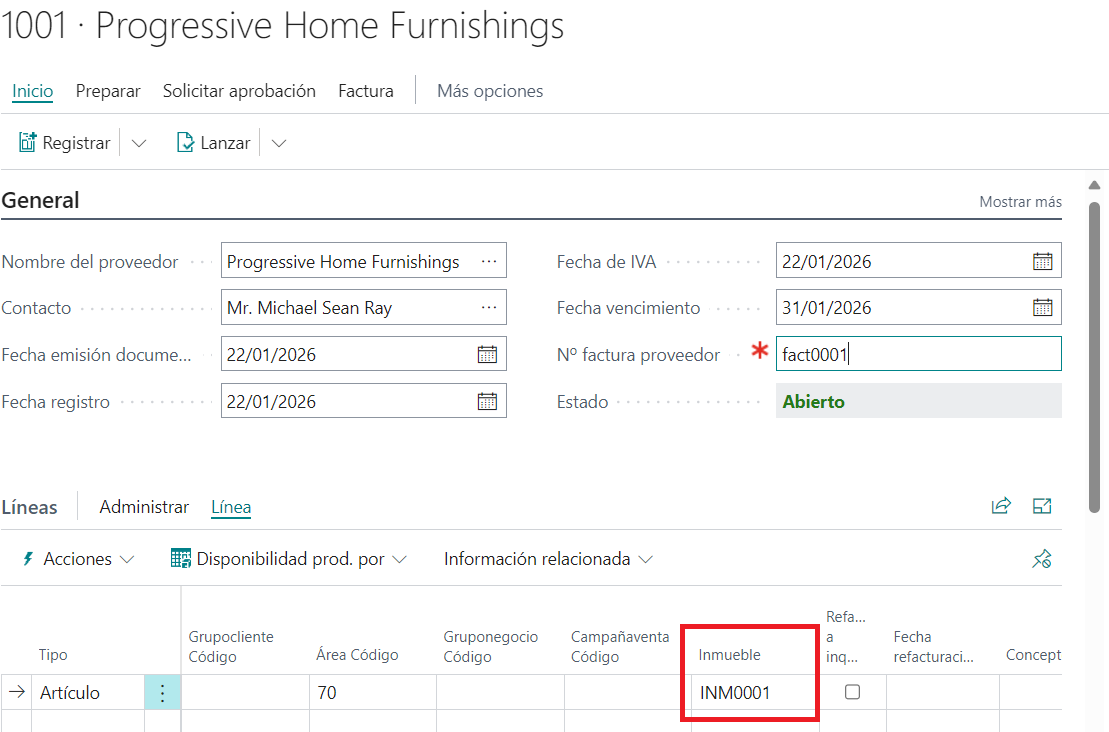
Task: Switch to the Inicio tab
Action: [x=33, y=91]
